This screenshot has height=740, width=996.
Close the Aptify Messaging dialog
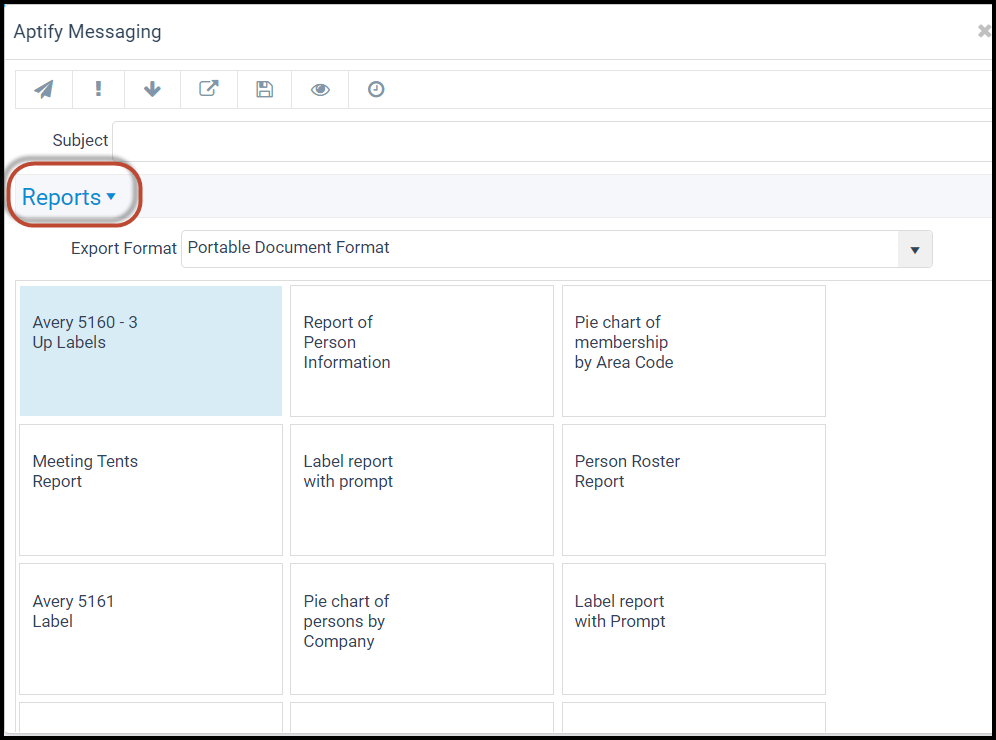point(984,30)
